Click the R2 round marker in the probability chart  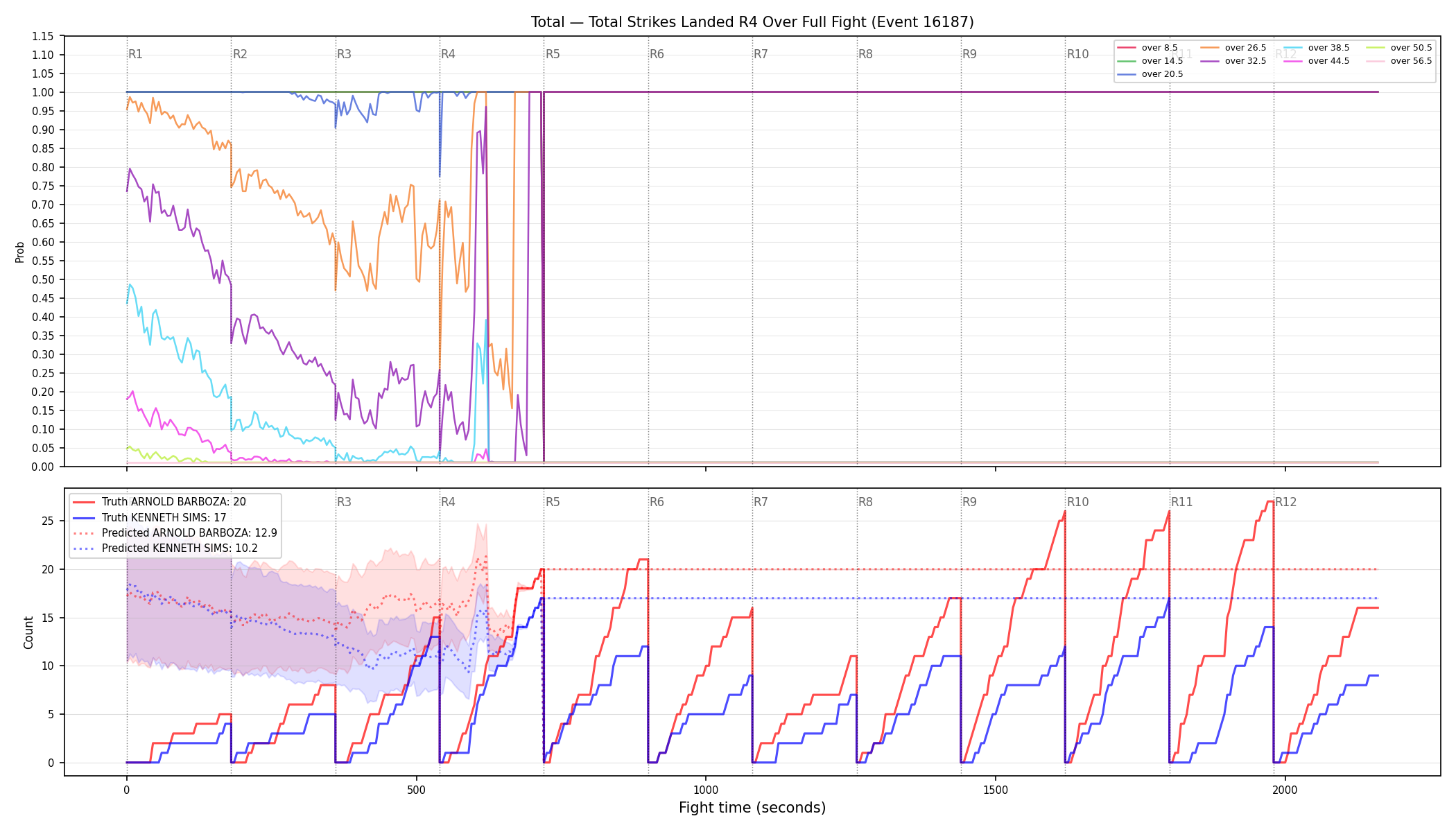click(x=240, y=54)
